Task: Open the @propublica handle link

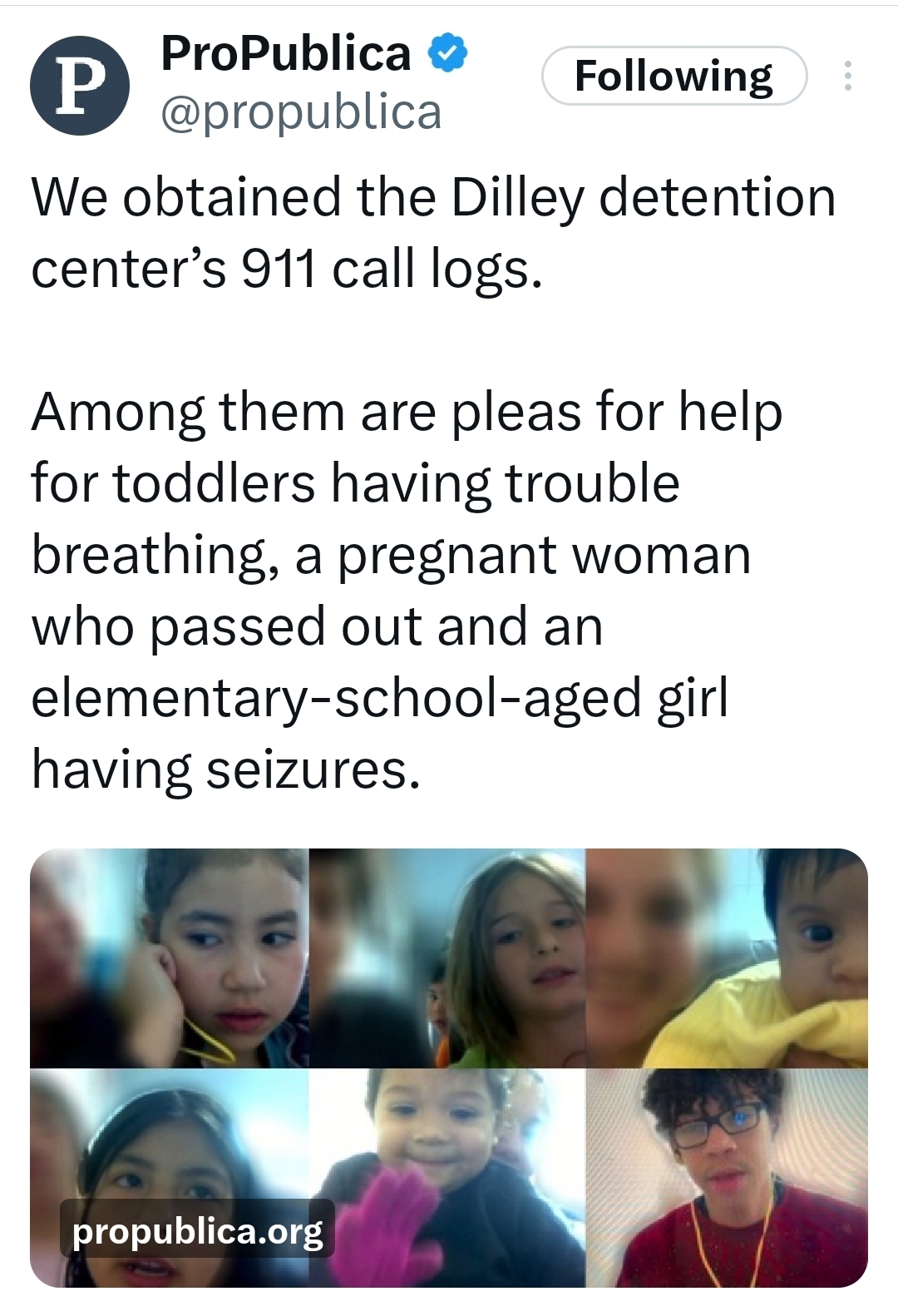Action: pyautogui.click(x=301, y=112)
